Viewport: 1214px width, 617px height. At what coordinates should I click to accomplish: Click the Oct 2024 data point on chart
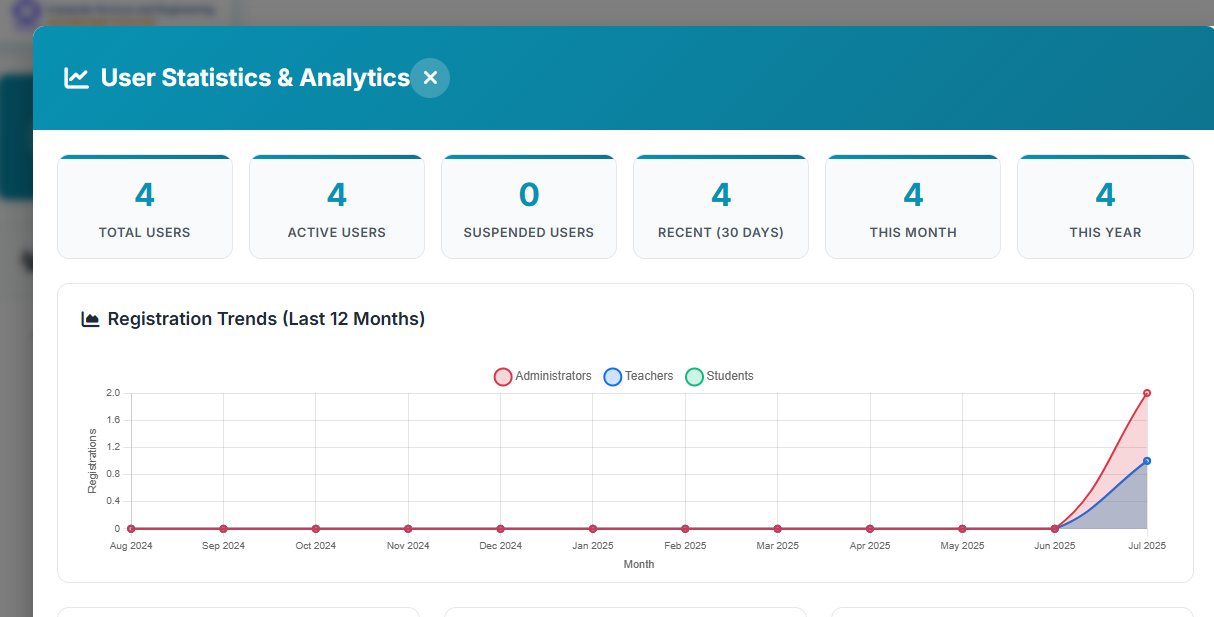pyautogui.click(x=316, y=528)
